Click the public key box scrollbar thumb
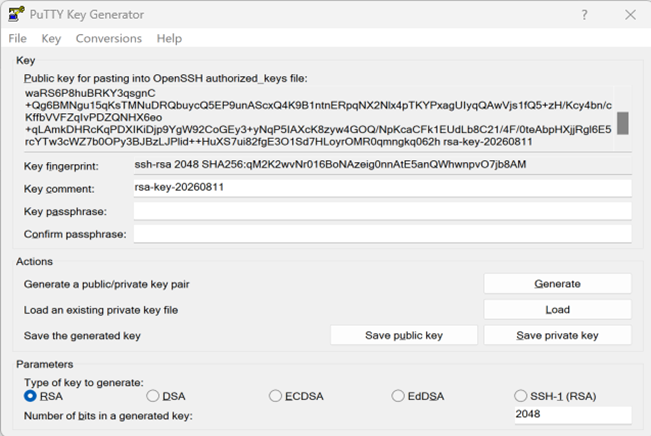Image resolution: width=651 pixels, height=436 pixels. (x=622, y=123)
